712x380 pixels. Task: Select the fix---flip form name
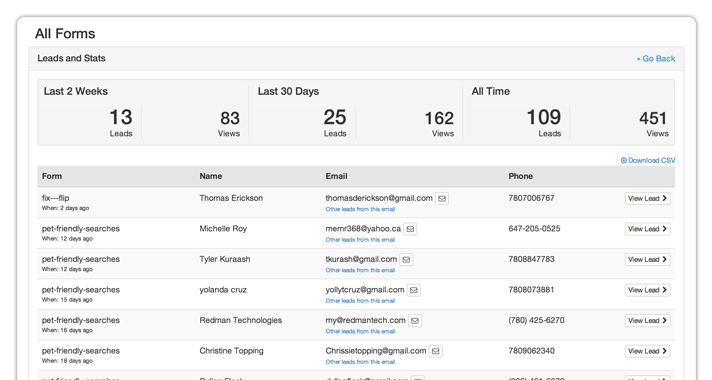click(55, 198)
